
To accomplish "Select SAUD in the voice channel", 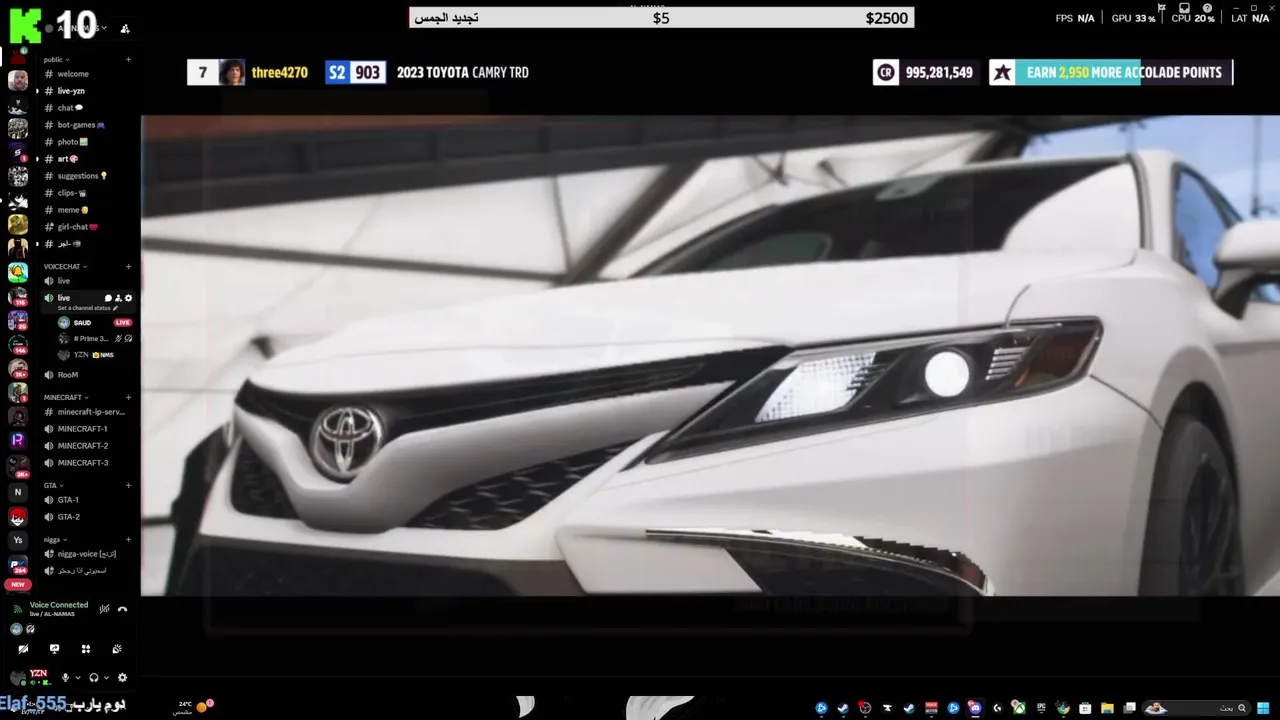I will [82, 323].
